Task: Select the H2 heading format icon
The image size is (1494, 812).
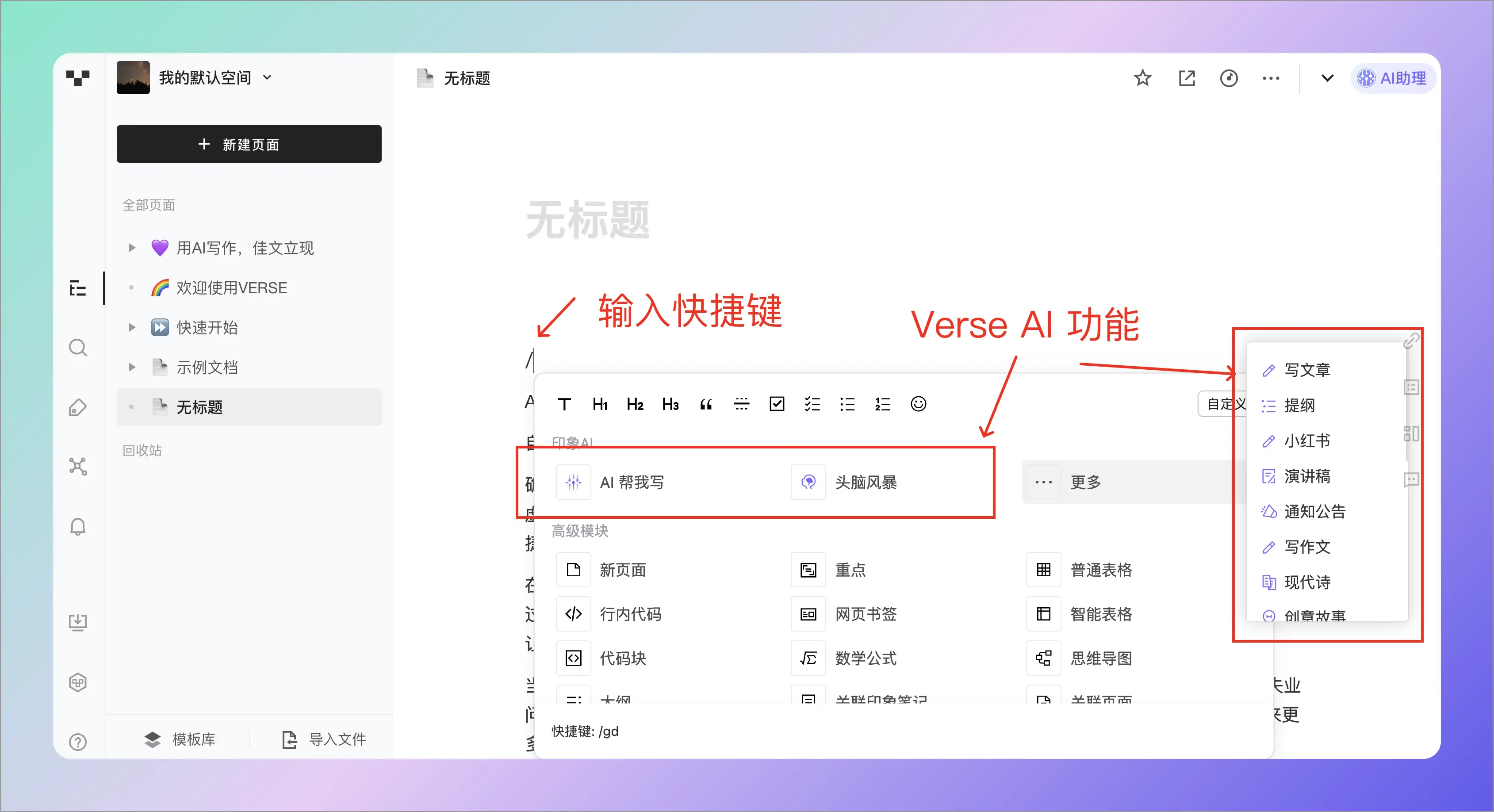Action: tap(635, 404)
